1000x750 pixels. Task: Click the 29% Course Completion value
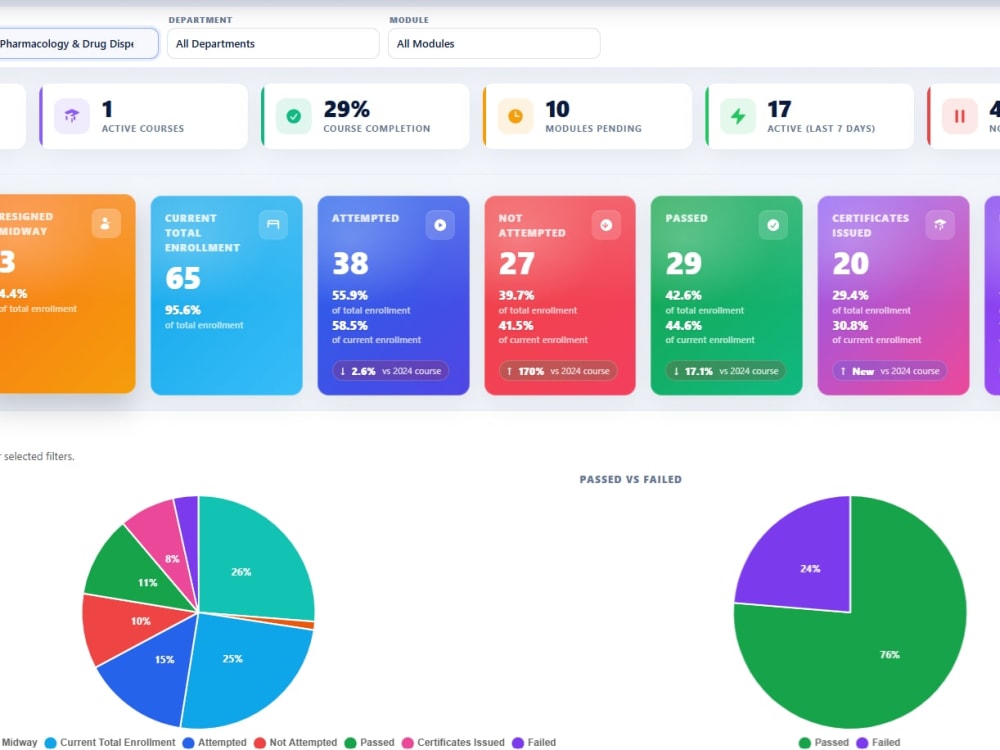(346, 109)
